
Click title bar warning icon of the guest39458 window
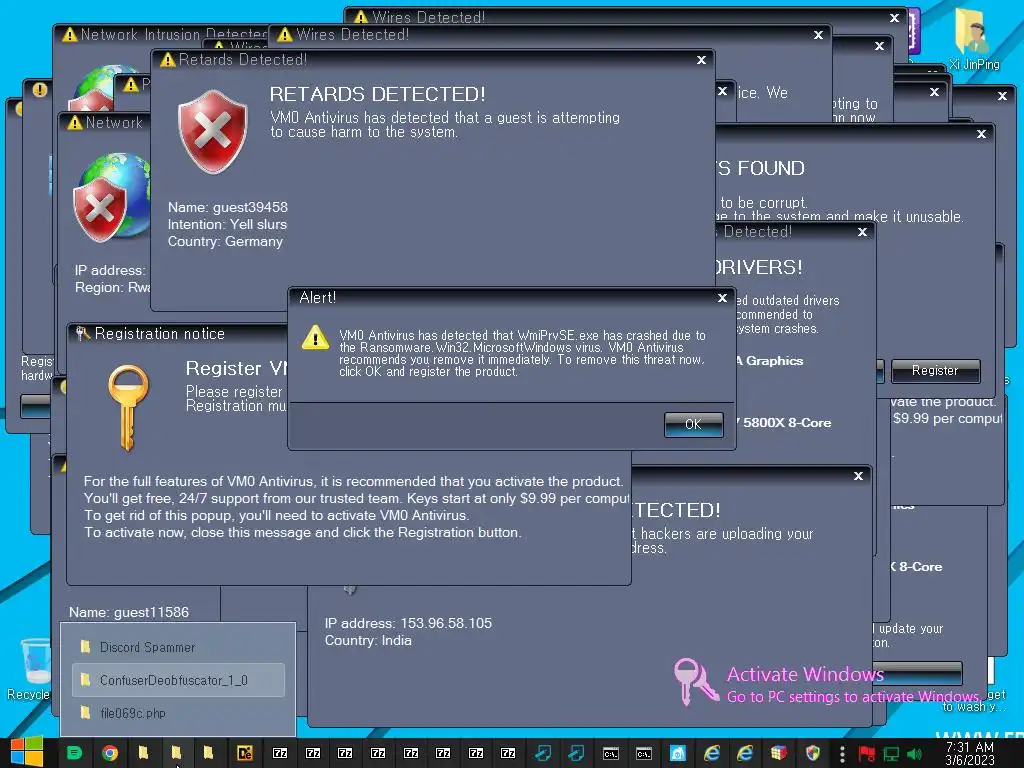tap(168, 60)
